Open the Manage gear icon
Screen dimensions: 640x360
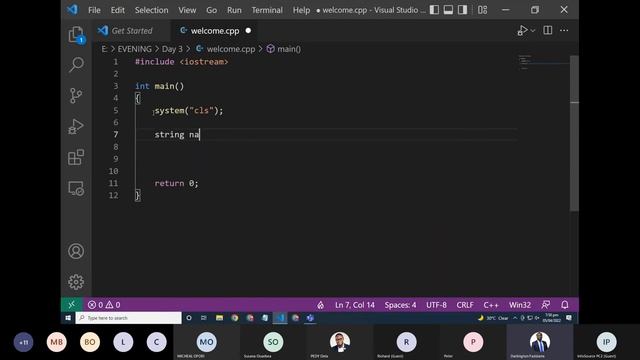pos(76,282)
